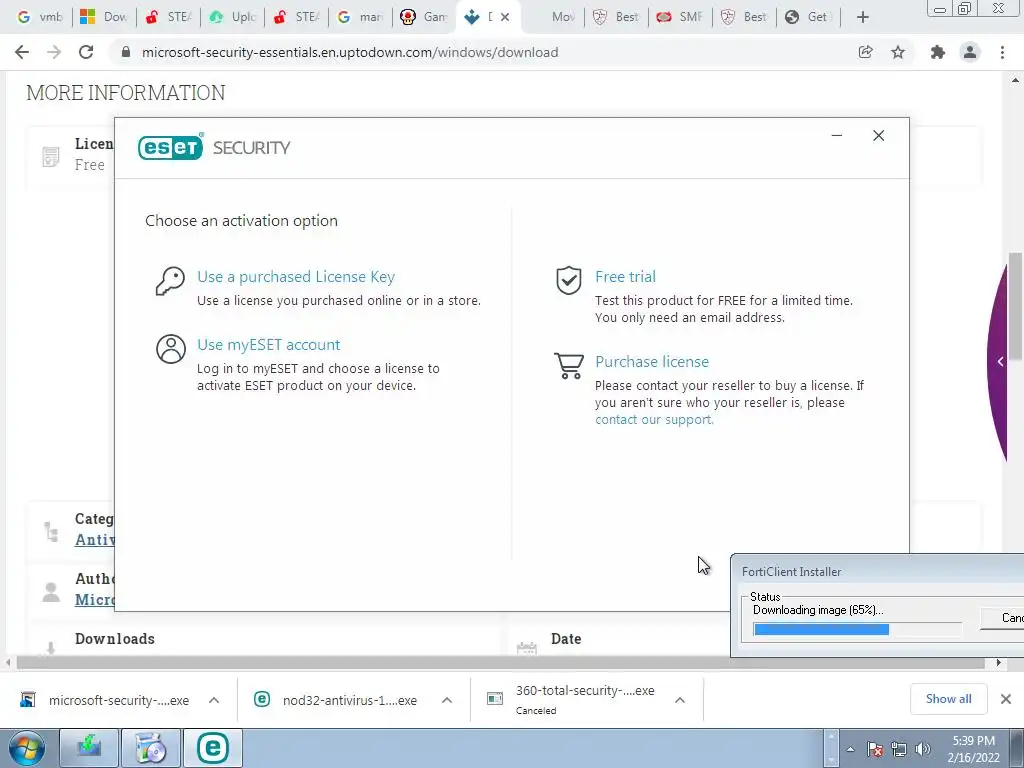Viewport: 1024px width, 768px height.
Task: Click the padlock icon in the address bar
Action: 127,52
